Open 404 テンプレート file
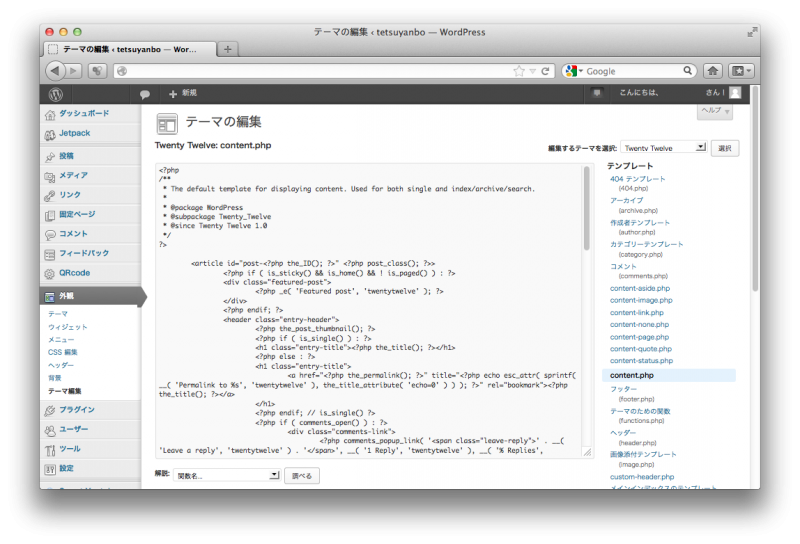800x544 pixels. 638,179
